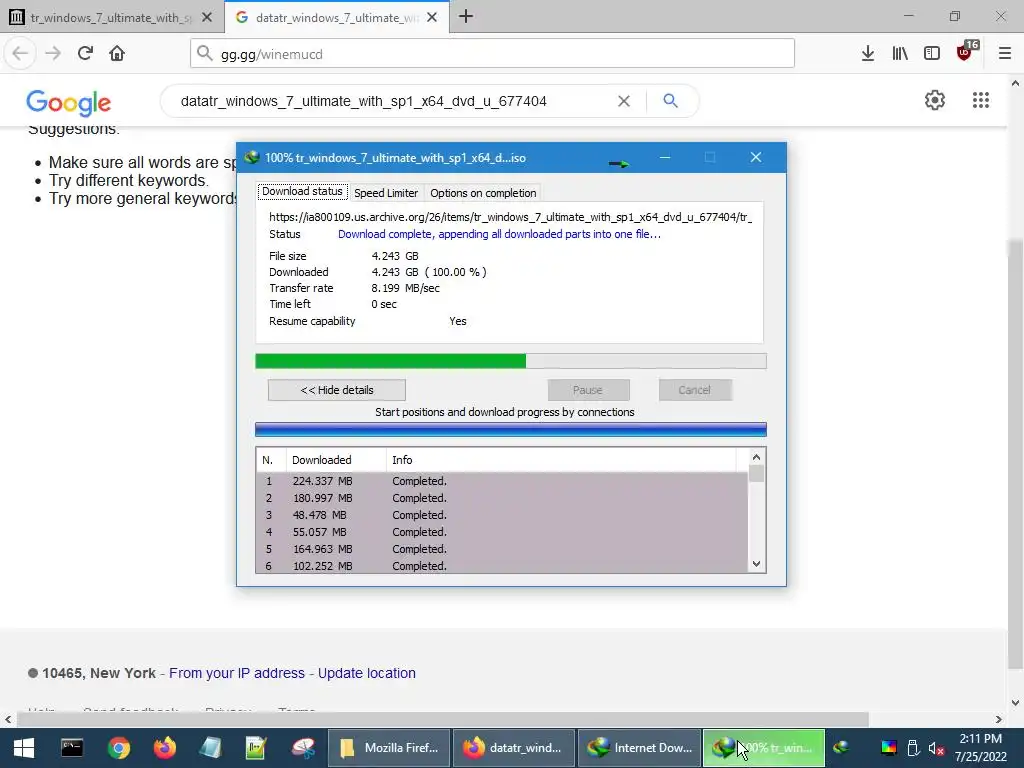Select connection row 6 with 102.252 MB
Image resolution: width=1024 pixels, height=768 pixels.
502,566
